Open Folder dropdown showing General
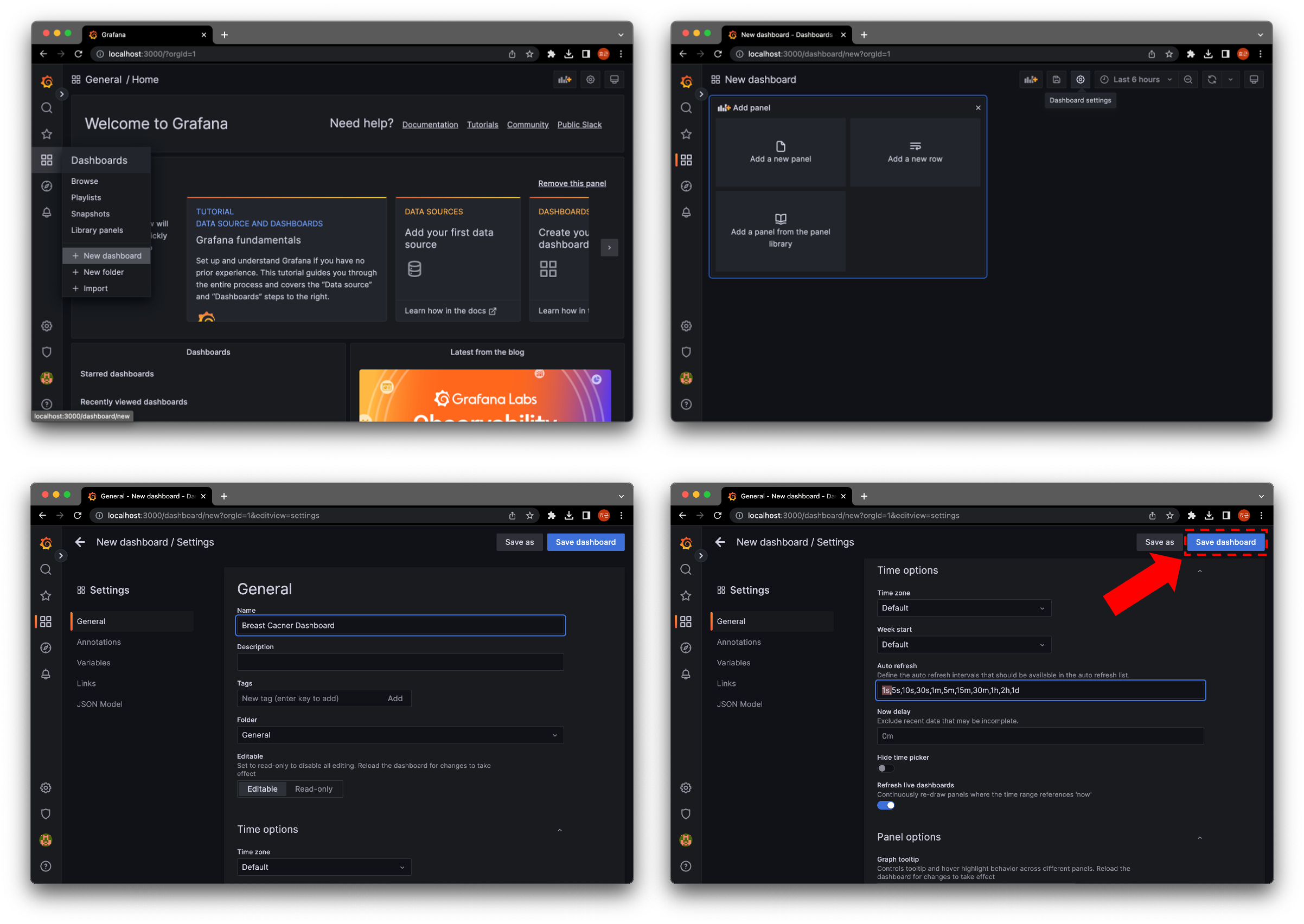This screenshot has width=1304, height=924. coord(400,735)
